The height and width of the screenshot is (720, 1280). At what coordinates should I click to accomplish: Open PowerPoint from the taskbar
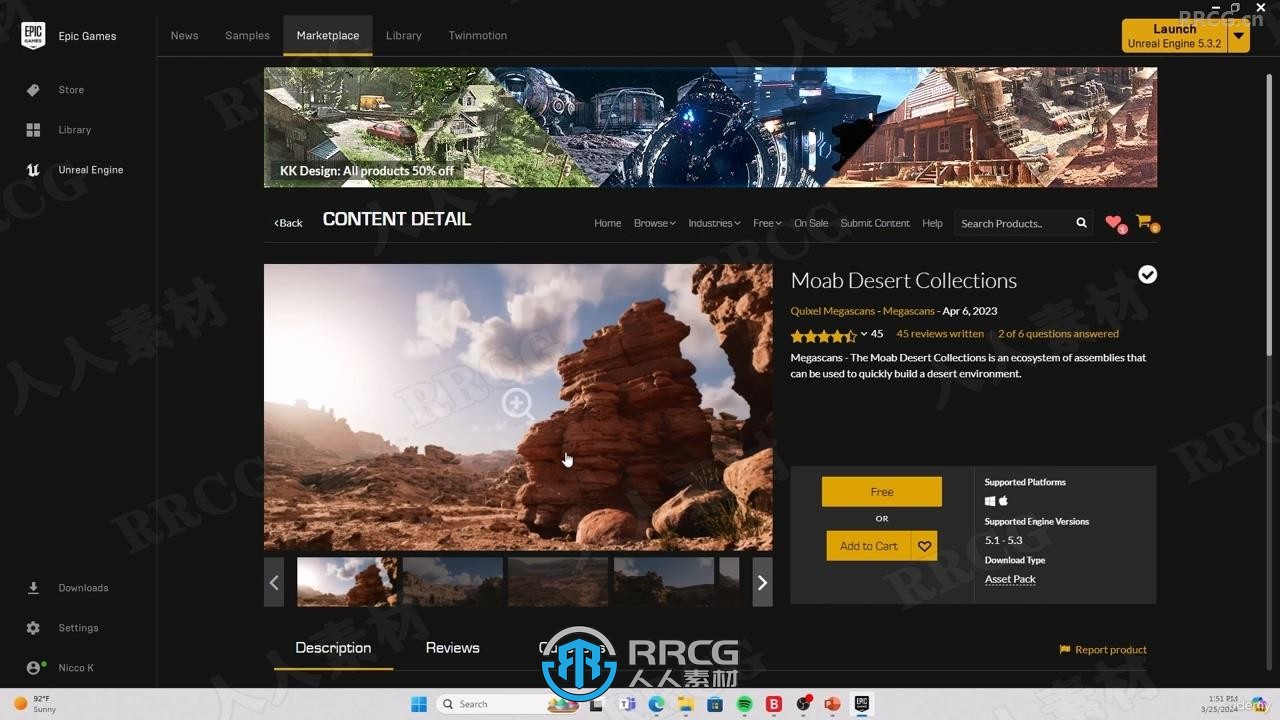coord(832,704)
